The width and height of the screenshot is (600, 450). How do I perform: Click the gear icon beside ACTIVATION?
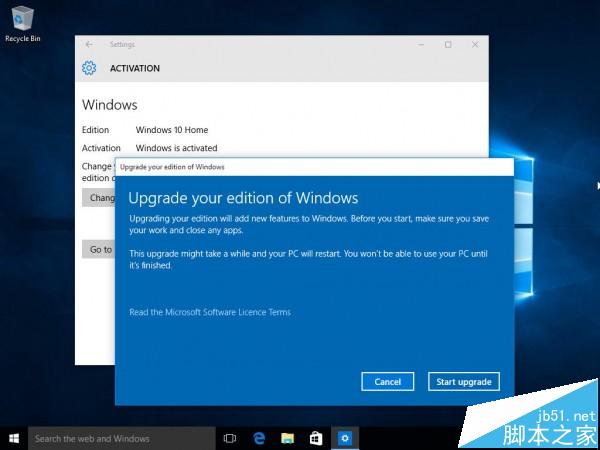pyautogui.click(x=89, y=68)
